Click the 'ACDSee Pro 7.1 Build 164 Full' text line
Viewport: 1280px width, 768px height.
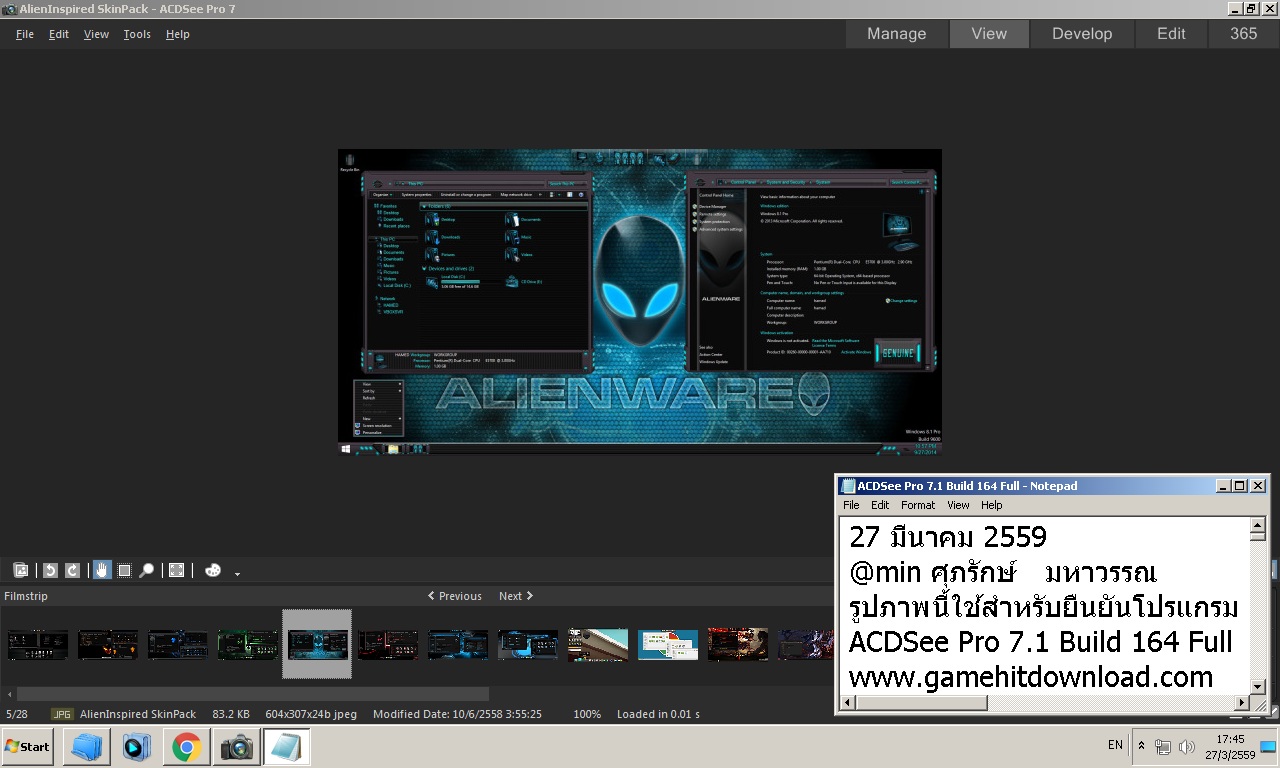(1041, 642)
